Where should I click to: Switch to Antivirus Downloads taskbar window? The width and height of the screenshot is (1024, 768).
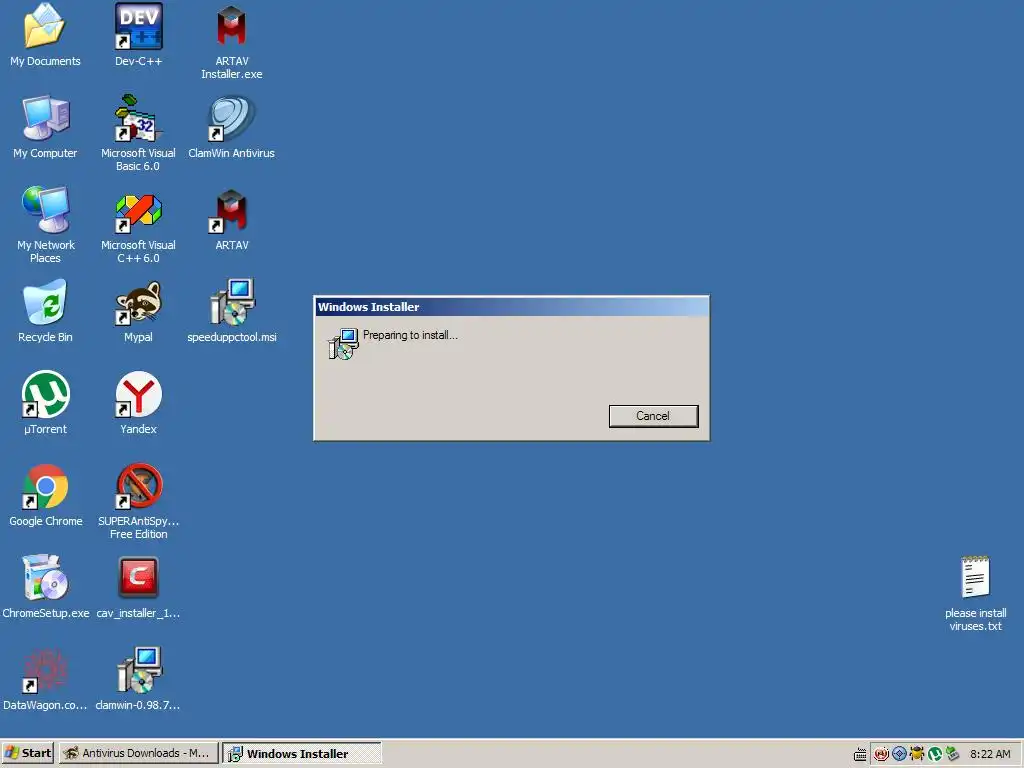(138, 753)
